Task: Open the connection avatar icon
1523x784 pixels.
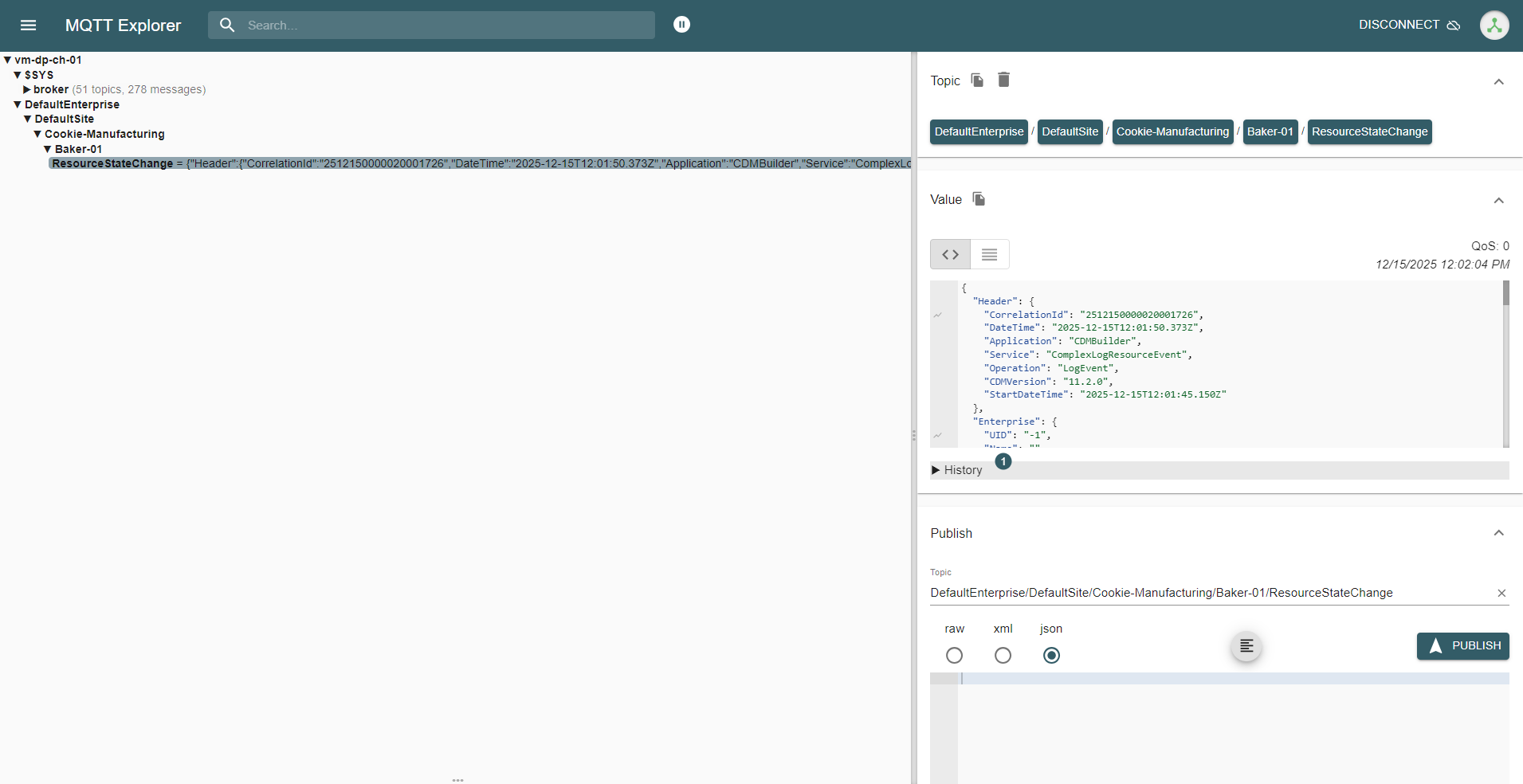Action: 1494,25
